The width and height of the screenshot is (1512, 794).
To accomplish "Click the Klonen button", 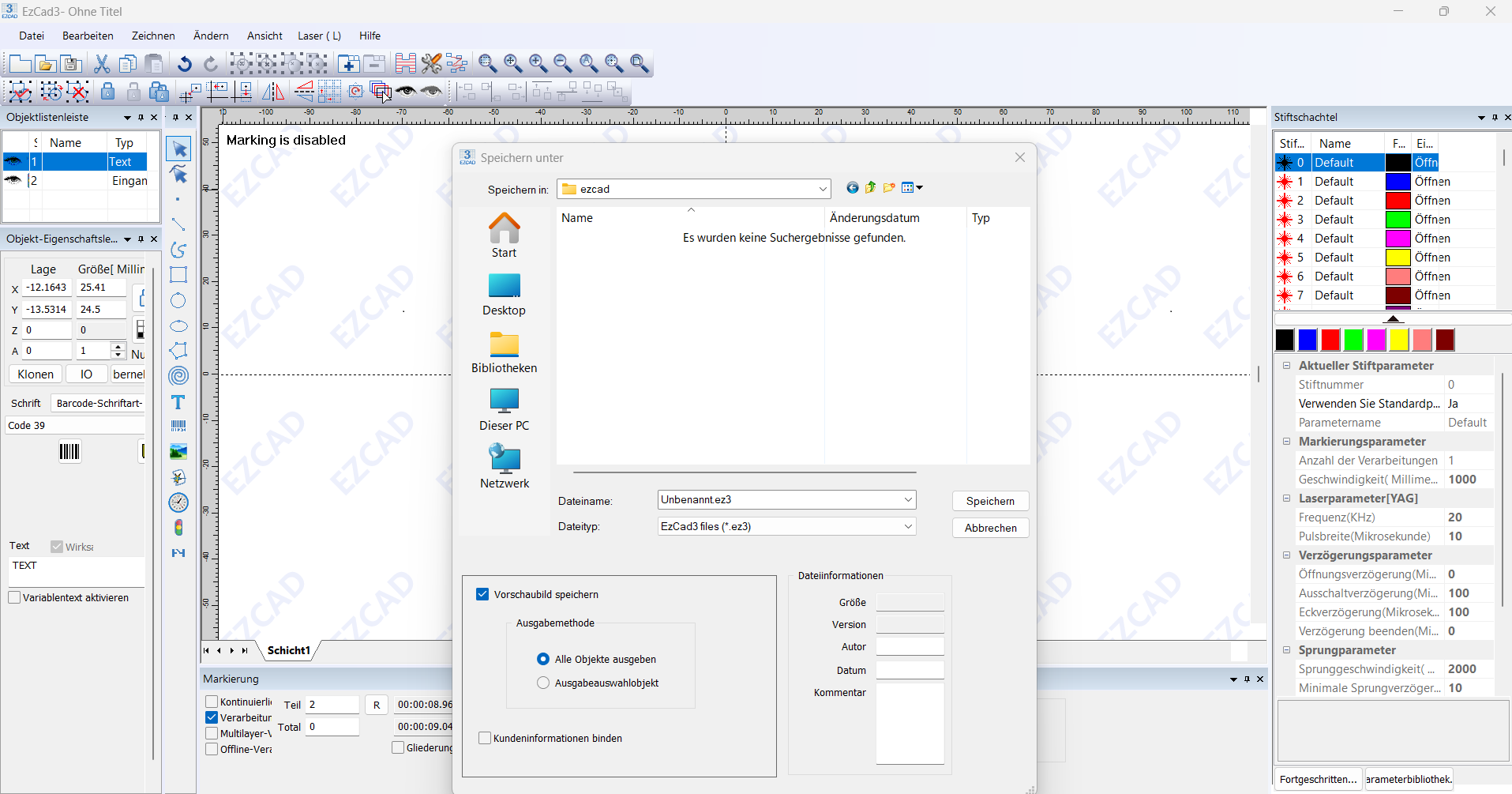I will coord(36,374).
